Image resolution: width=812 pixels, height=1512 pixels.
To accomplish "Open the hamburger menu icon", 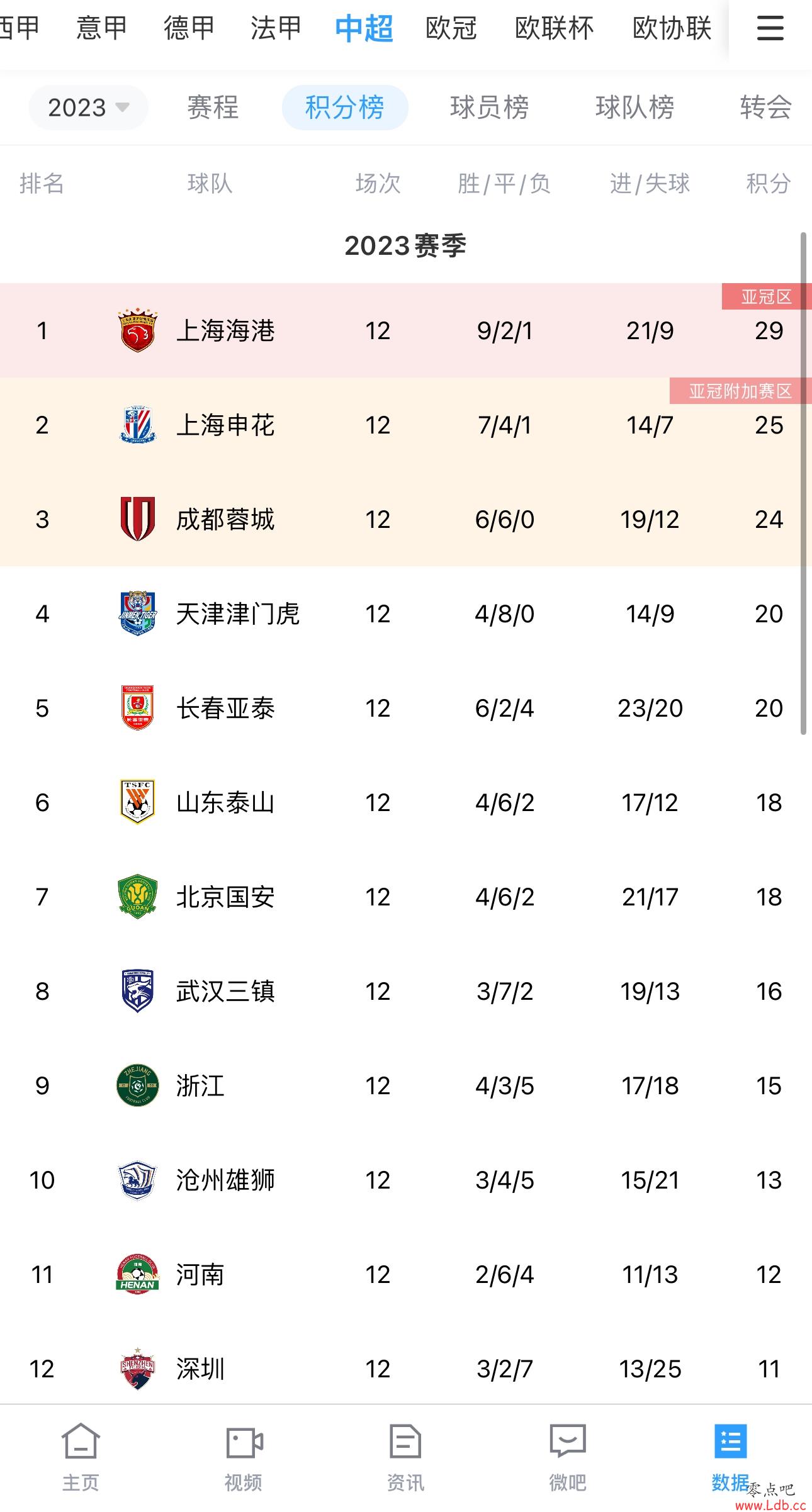I will [770, 28].
